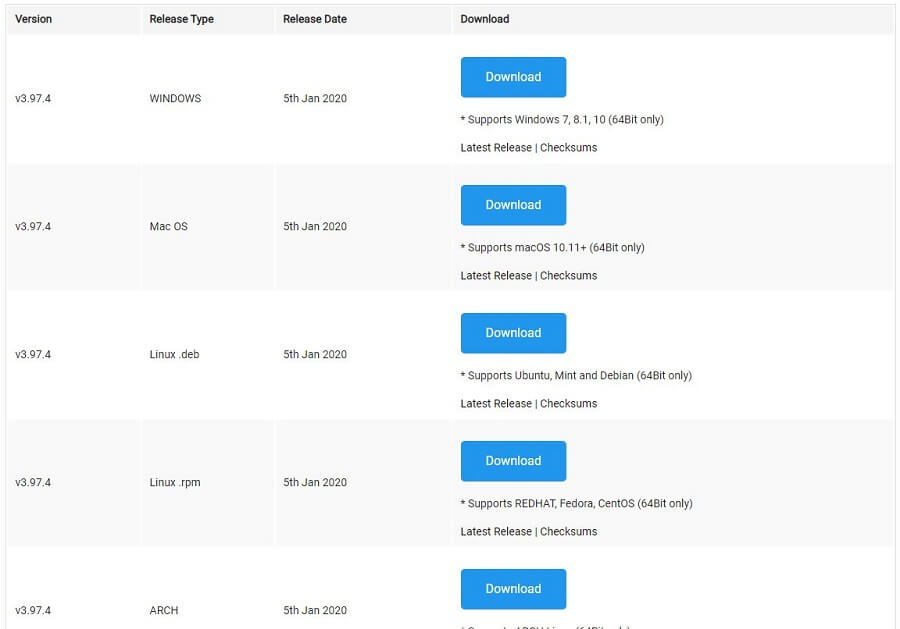The height and width of the screenshot is (629, 900).
Task: Click the Release Type column header
Action: [x=181, y=19]
